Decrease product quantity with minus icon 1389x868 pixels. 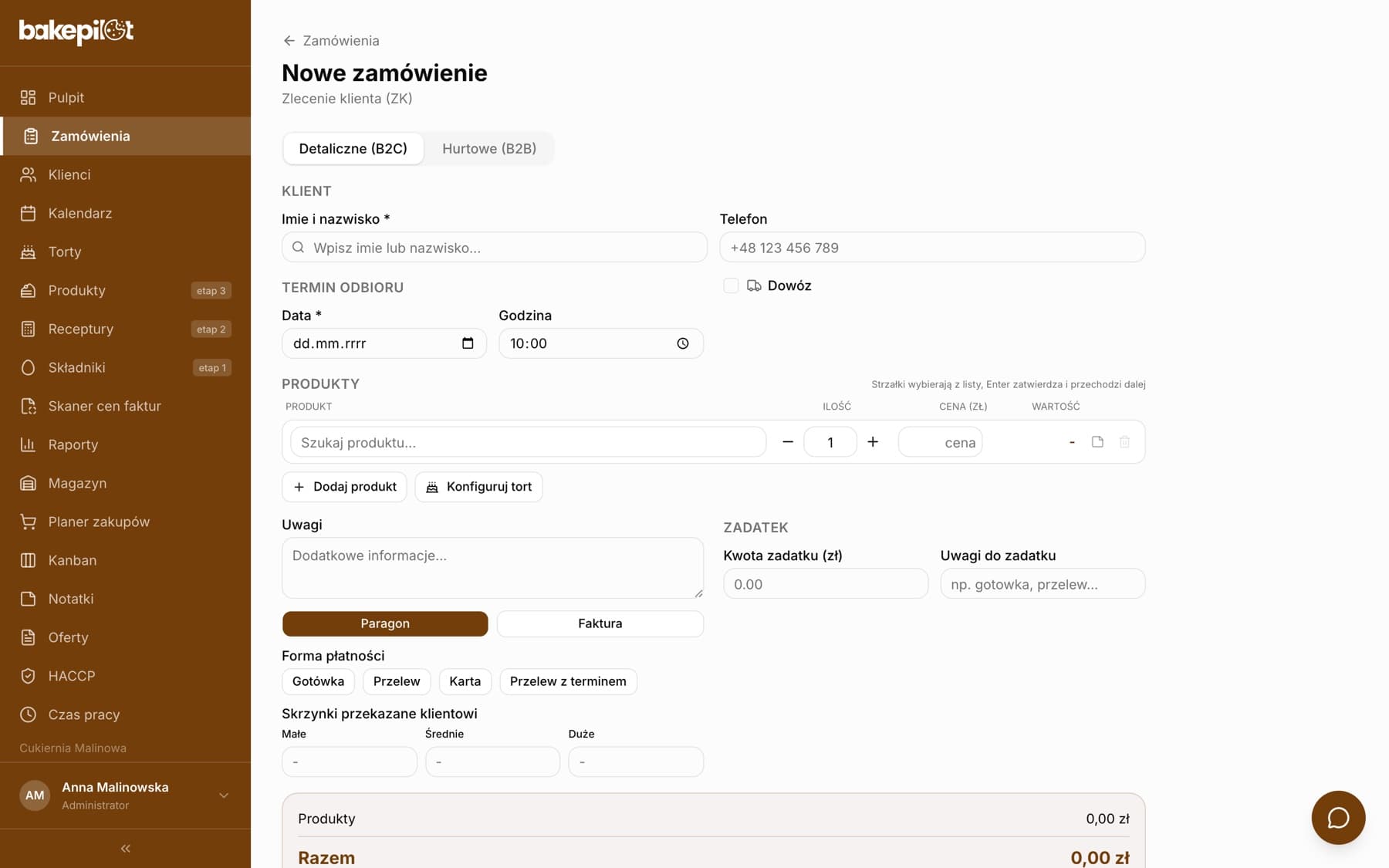788,442
